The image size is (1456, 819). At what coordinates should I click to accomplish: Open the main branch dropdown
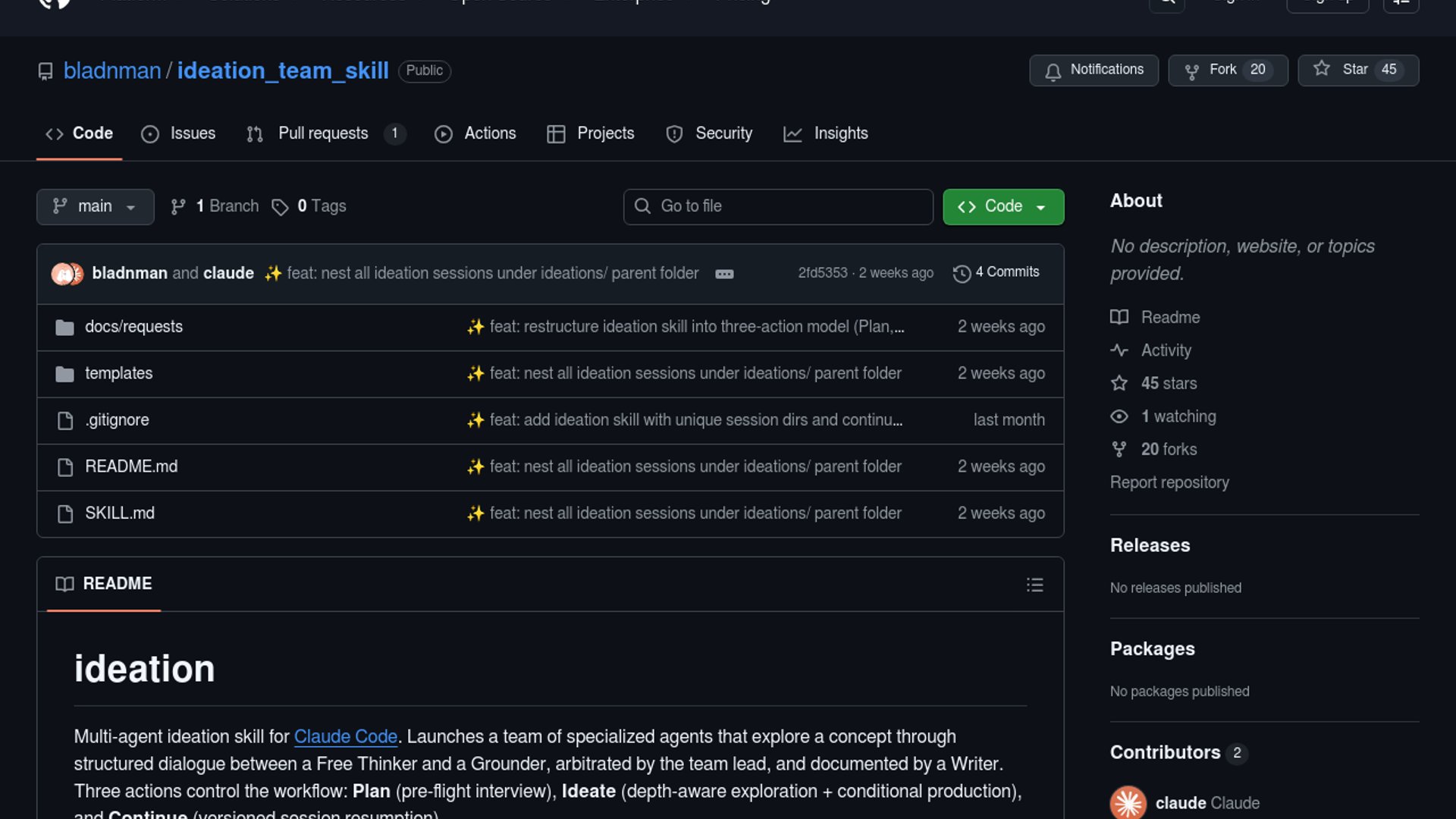(x=95, y=206)
